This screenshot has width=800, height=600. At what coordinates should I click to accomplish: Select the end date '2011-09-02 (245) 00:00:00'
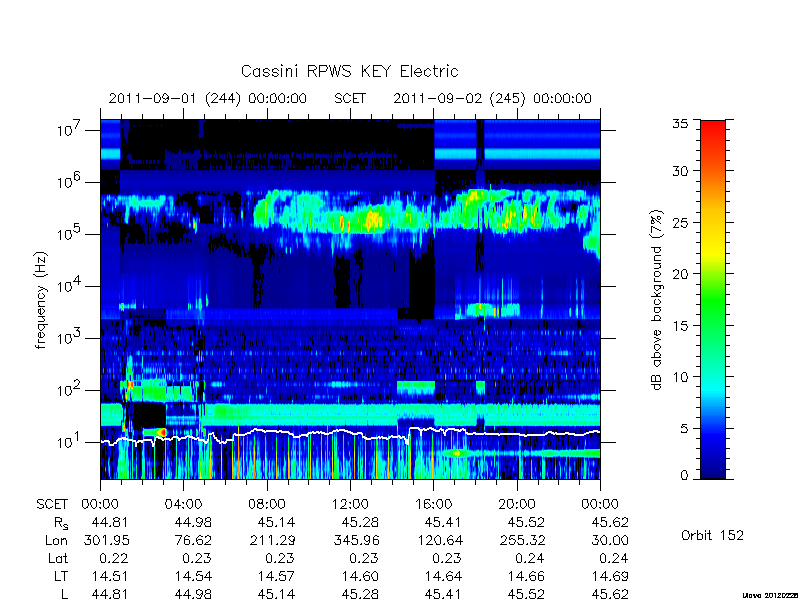coord(492,98)
